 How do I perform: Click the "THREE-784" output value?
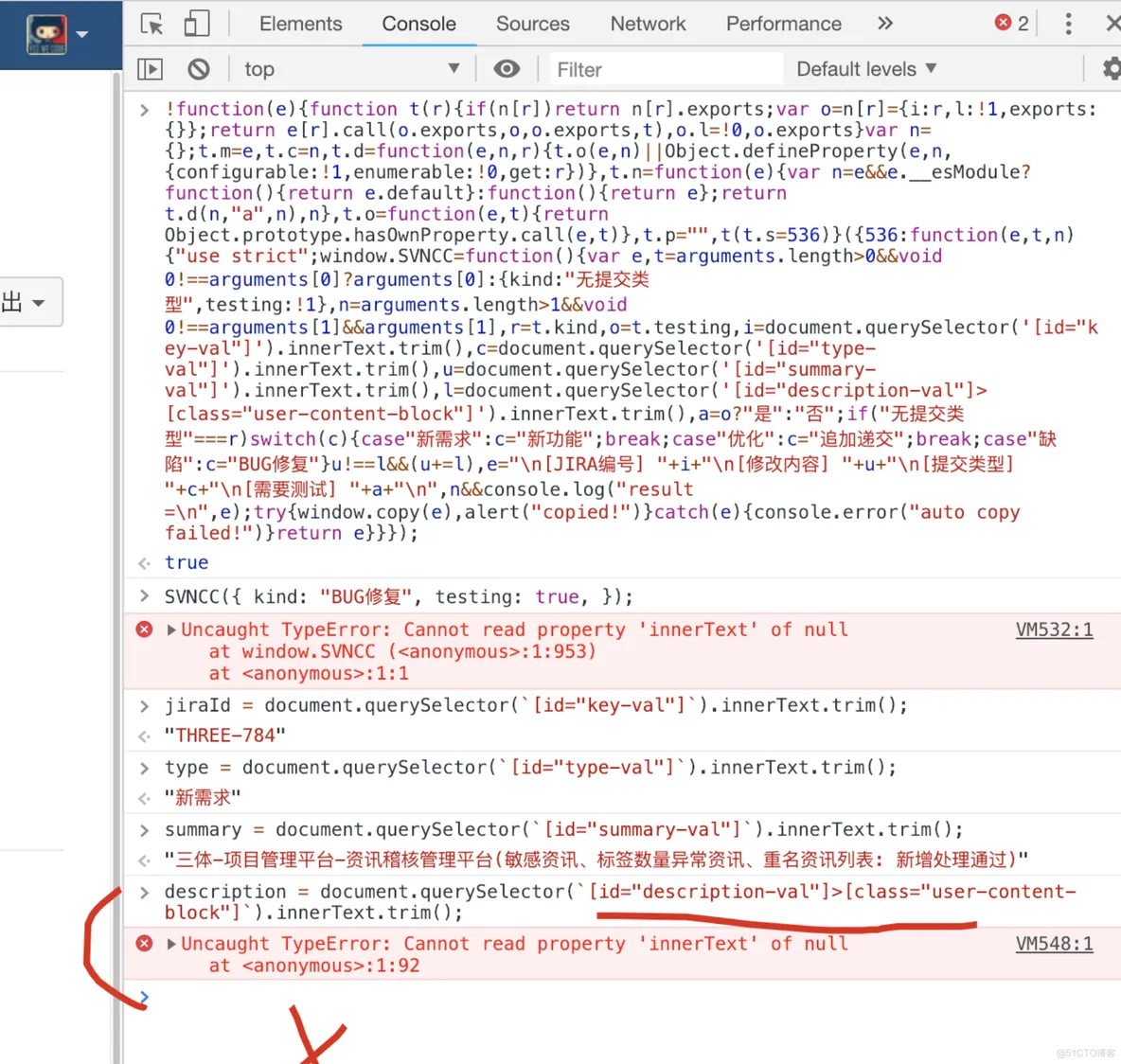pyautogui.click(x=225, y=736)
